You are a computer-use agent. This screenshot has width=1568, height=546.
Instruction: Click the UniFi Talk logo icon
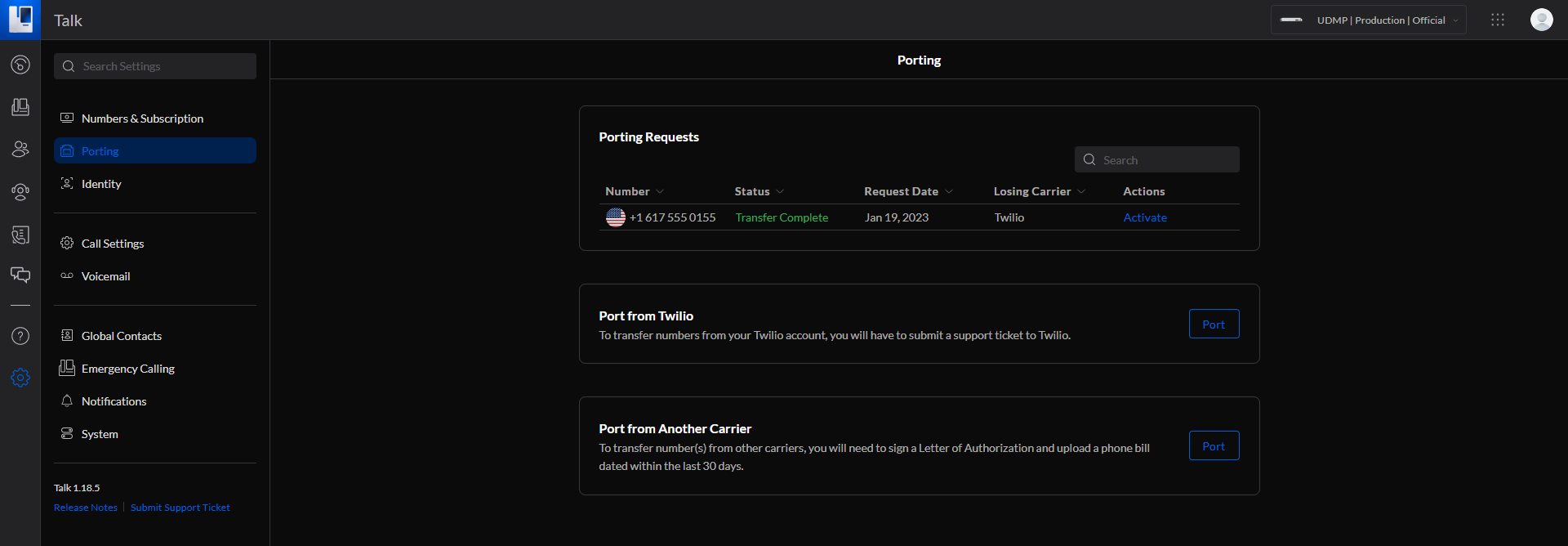pos(20,20)
